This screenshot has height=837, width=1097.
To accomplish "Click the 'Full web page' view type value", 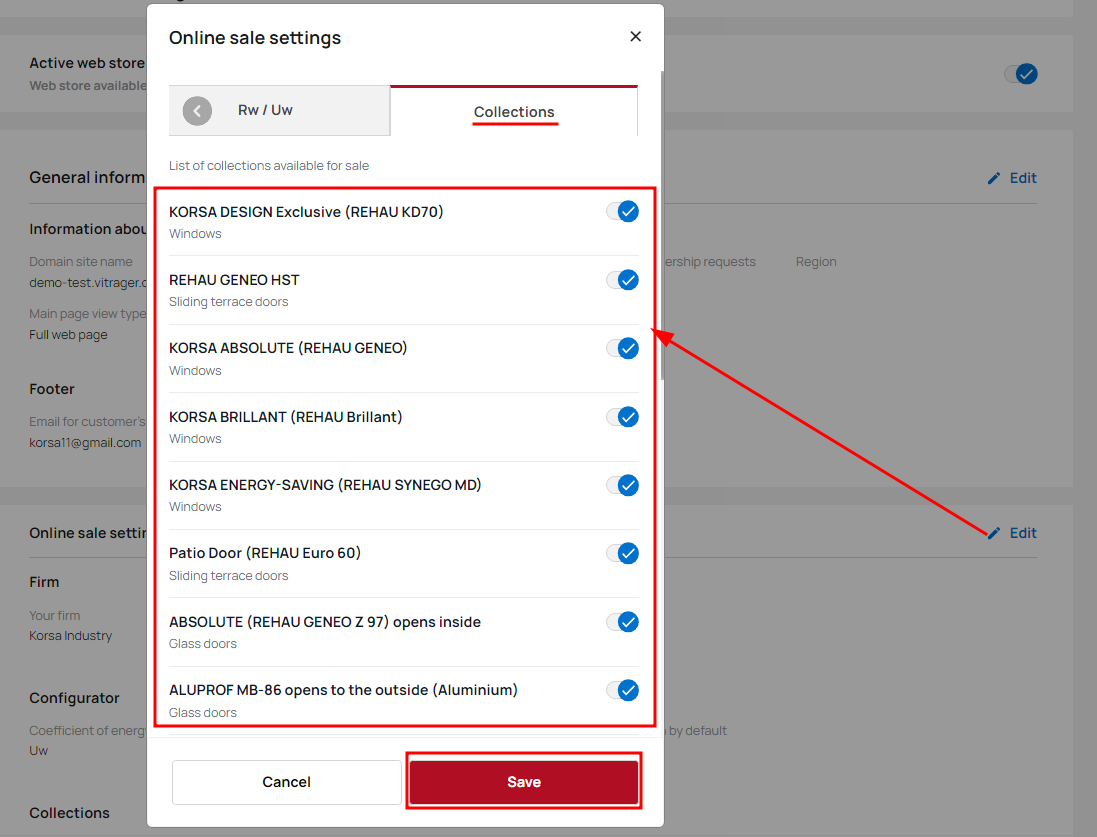I will tap(69, 335).
